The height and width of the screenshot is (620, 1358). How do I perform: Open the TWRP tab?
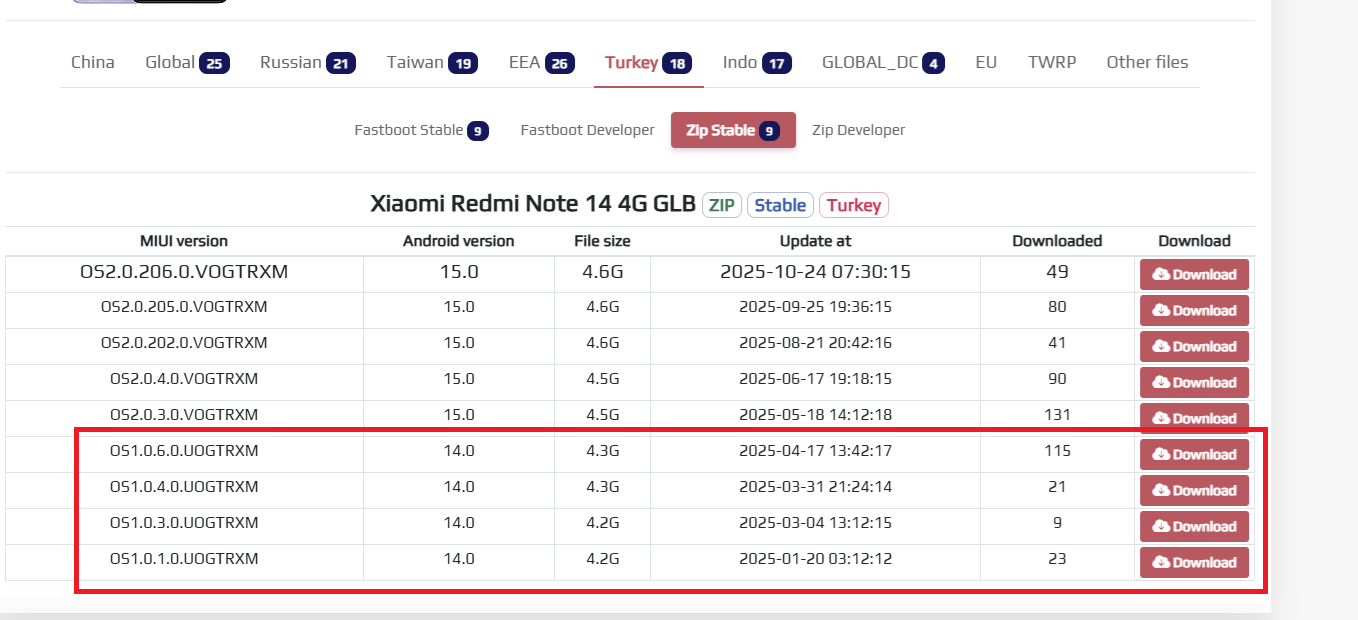1052,62
